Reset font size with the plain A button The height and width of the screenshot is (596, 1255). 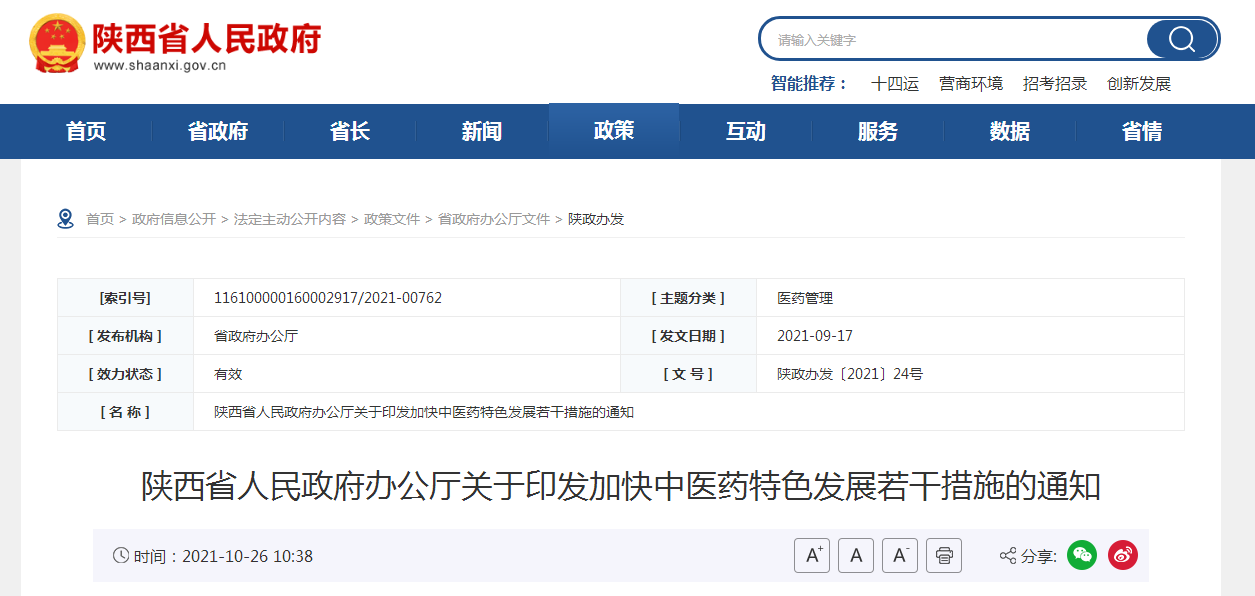pyautogui.click(x=856, y=556)
